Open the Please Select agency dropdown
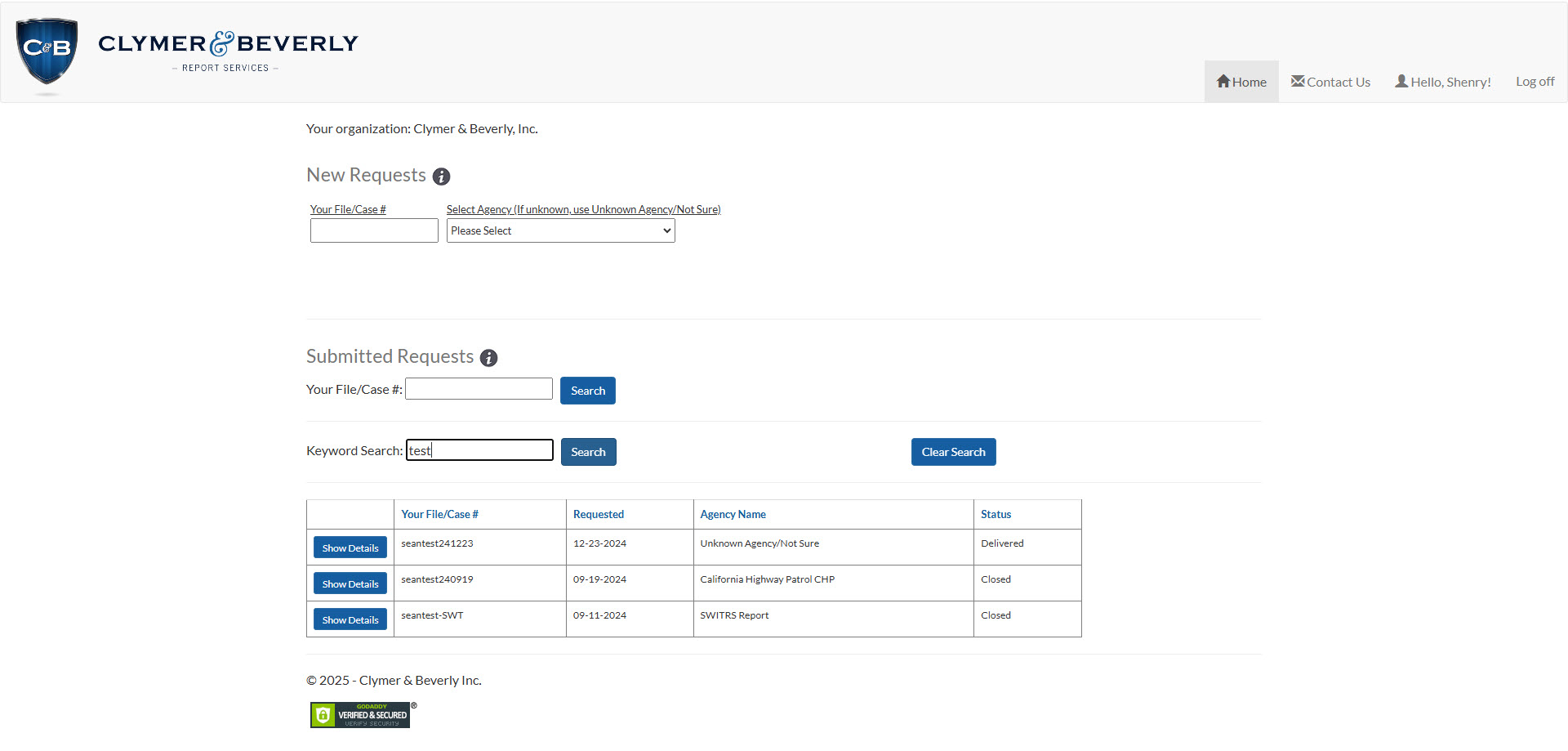Screen dimensions: 1568x751 click(x=560, y=230)
